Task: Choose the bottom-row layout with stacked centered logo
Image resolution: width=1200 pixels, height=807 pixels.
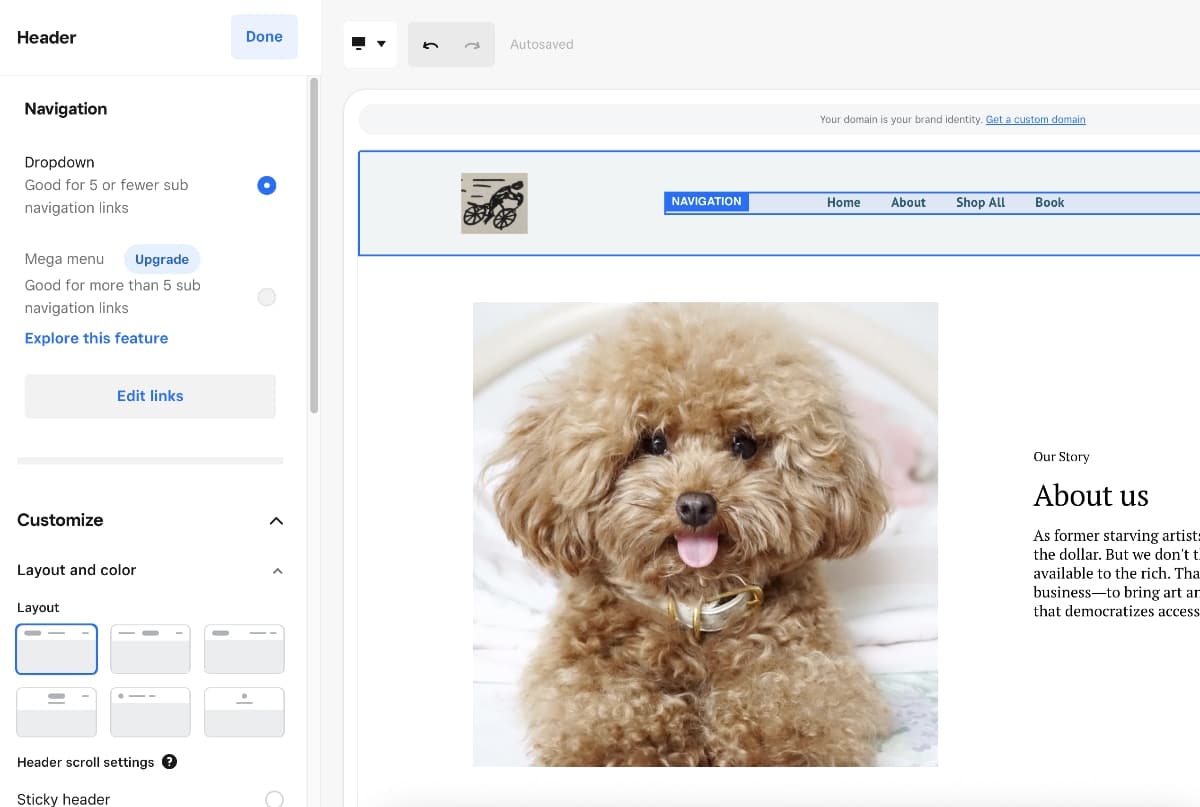Action: click(x=244, y=712)
